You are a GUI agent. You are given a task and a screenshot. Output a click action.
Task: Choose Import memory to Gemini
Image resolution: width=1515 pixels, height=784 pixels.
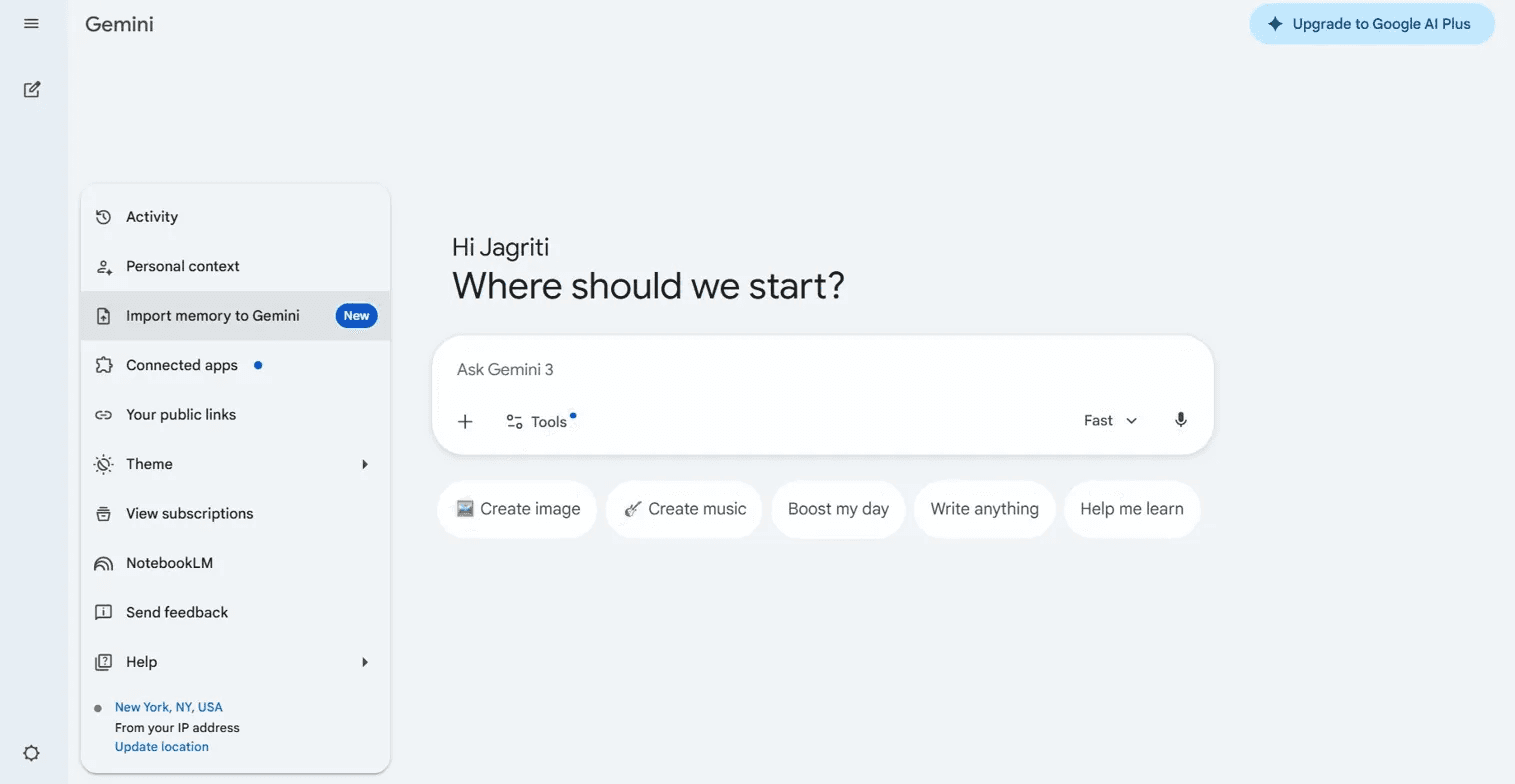point(212,316)
